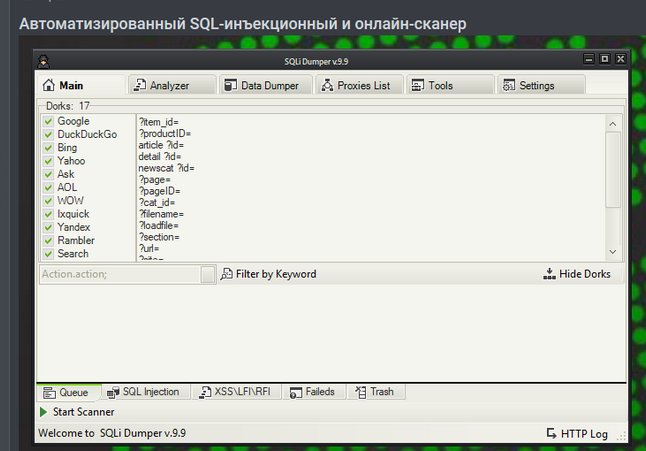Image resolution: width=646 pixels, height=451 pixels.
Task: Click the newscat ?id= dork line
Action: (166, 168)
